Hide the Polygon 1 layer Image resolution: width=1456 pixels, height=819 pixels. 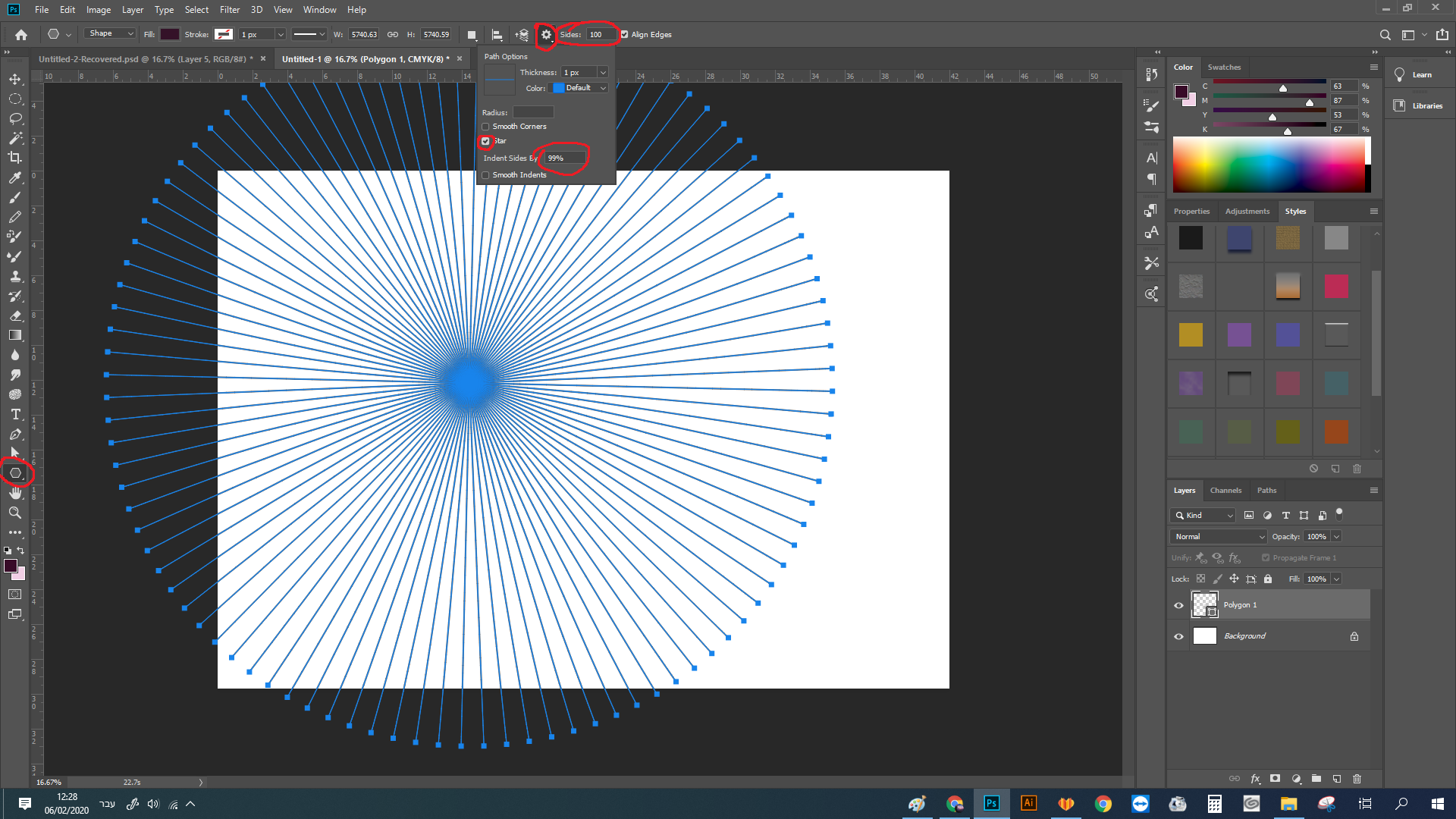tap(1178, 605)
